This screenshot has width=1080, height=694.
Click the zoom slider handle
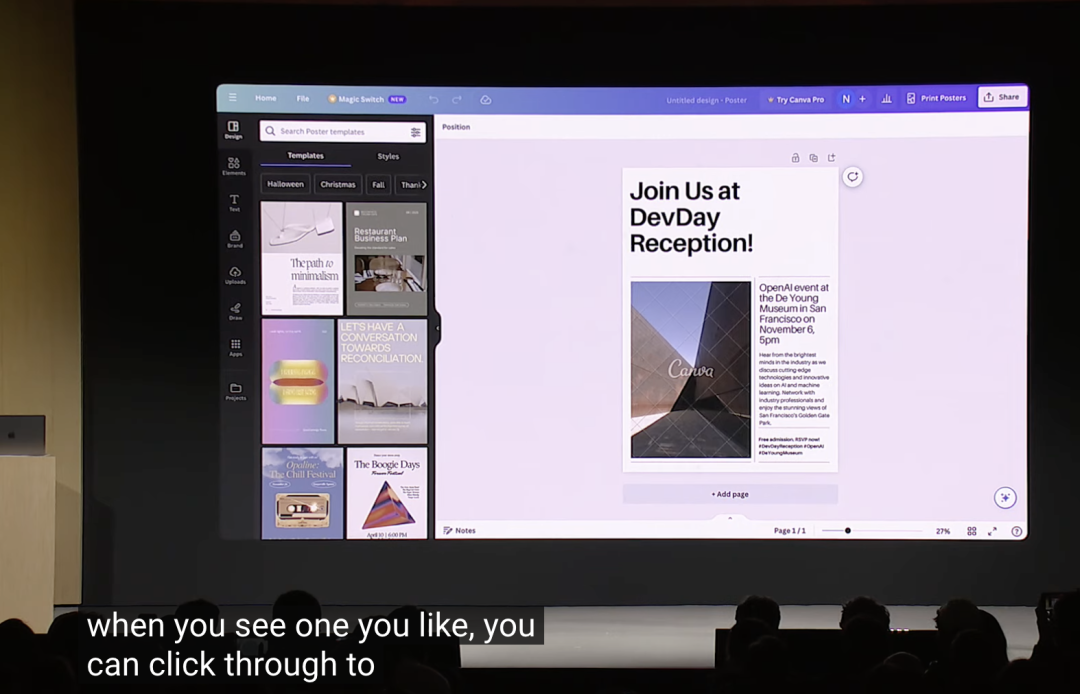[x=848, y=531]
